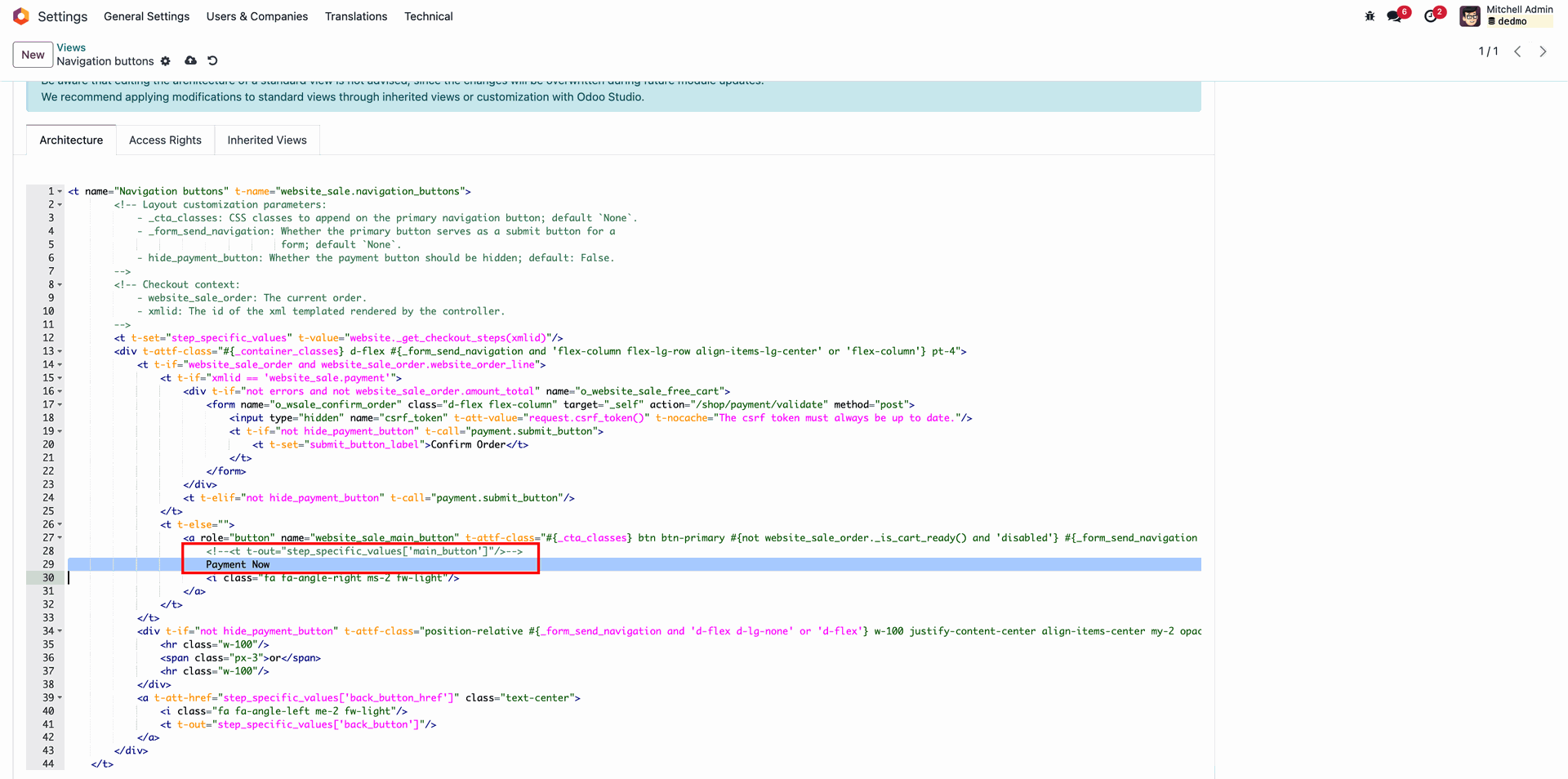Viewport: 1568px width, 779px height.
Task: Click 'Confirm Order' text on line 20
Action: pos(468,444)
